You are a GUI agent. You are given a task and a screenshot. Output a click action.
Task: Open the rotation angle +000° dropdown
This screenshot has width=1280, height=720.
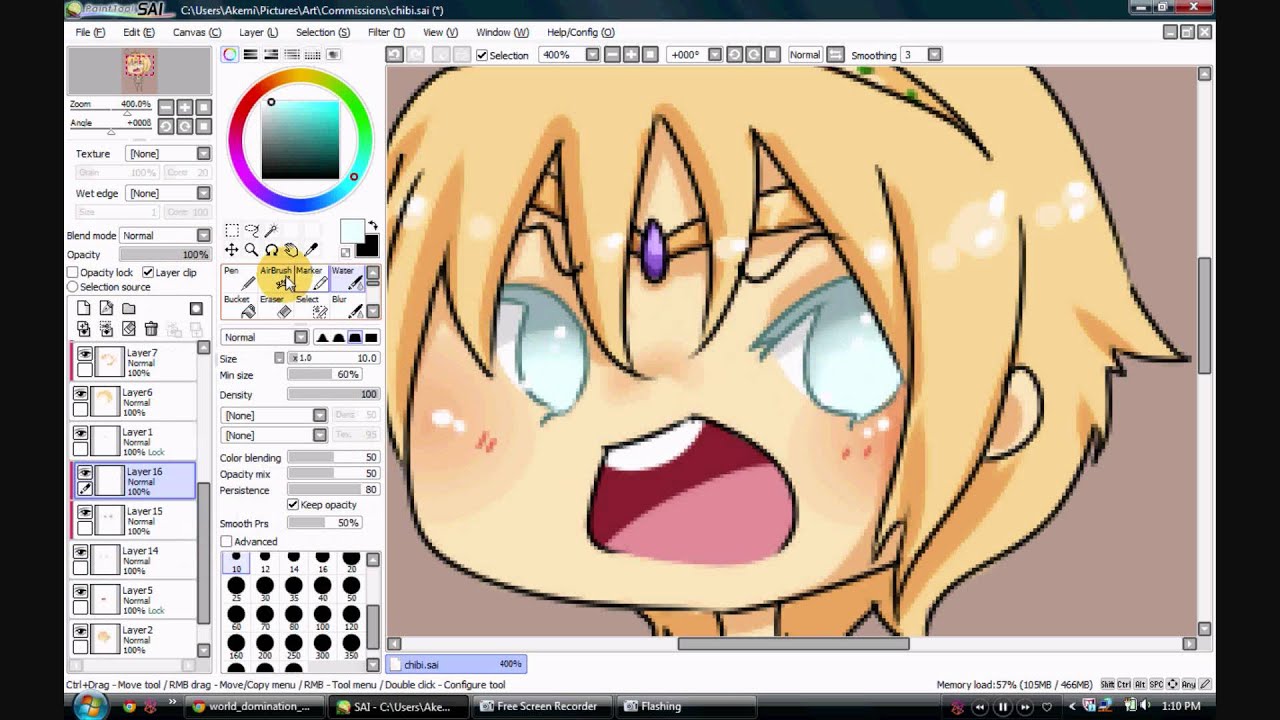click(x=696, y=55)
